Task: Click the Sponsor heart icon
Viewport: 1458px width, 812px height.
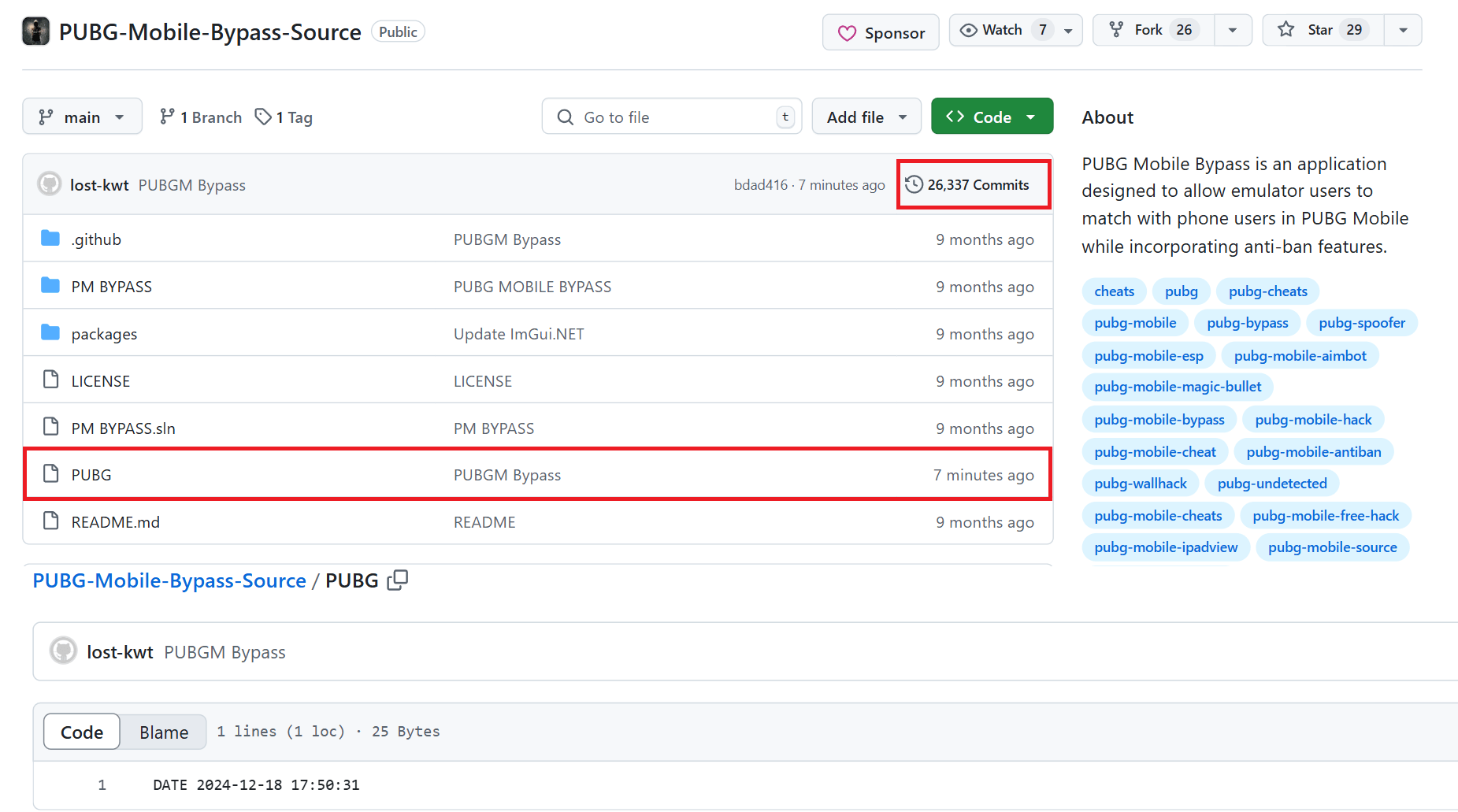Action: pyautogui.click(x=847, y=32)
